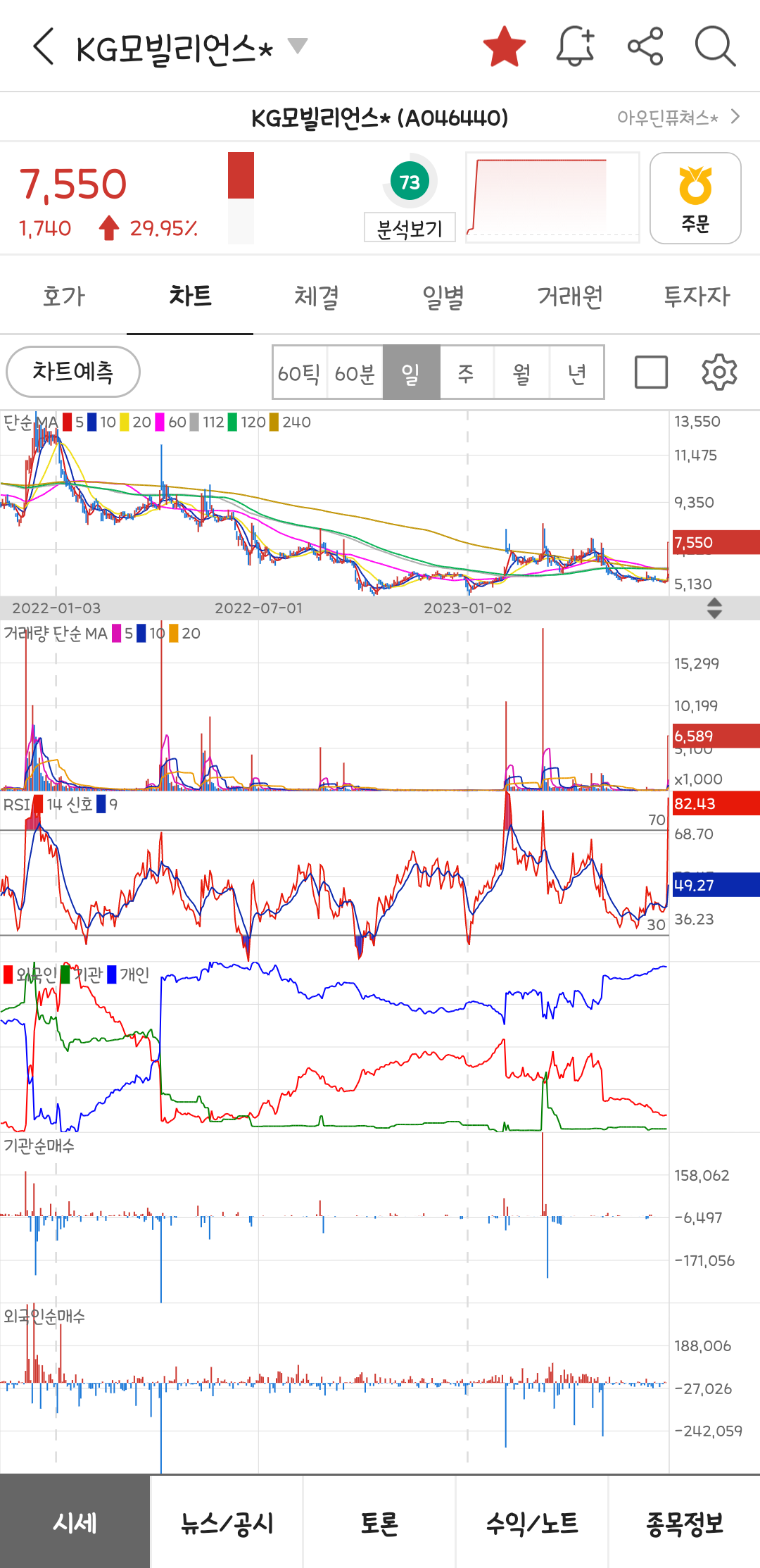This screenshot has height=1568, width=760.
Task: Open the 수익/노트 bottom tab
Action: (x=532, y=1522)
